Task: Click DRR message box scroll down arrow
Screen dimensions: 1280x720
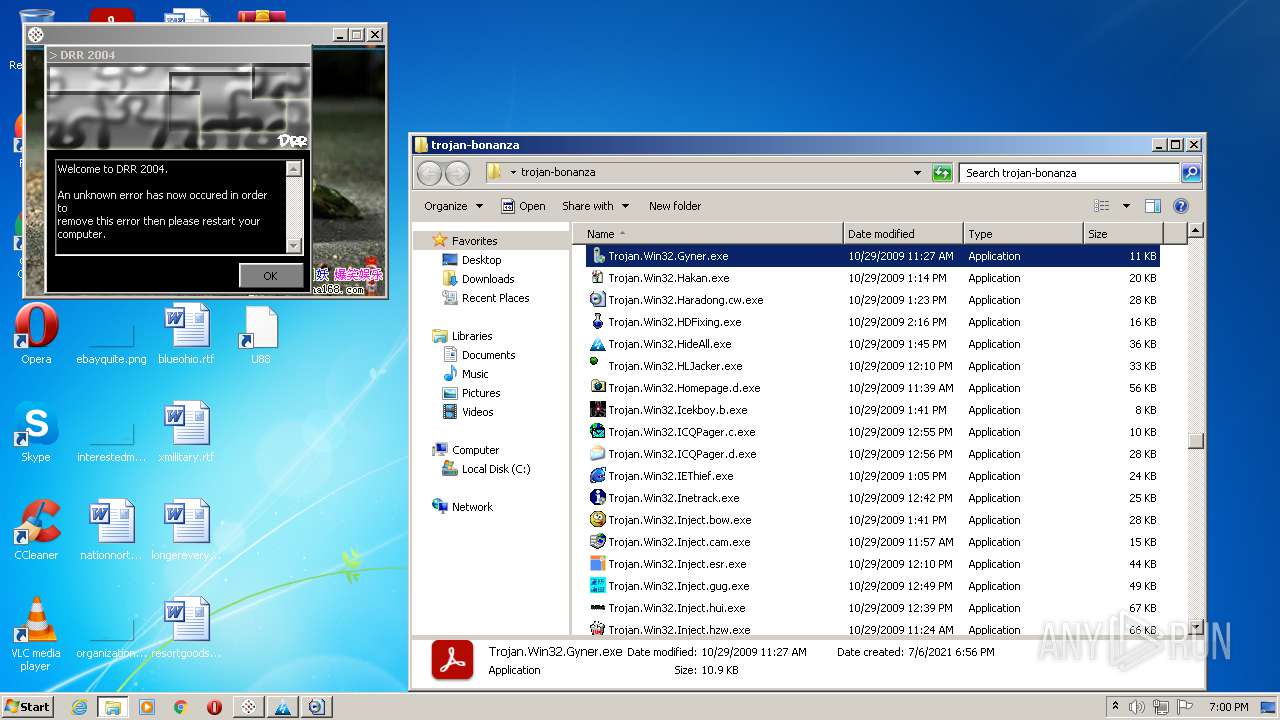Action: pos(293,246)
